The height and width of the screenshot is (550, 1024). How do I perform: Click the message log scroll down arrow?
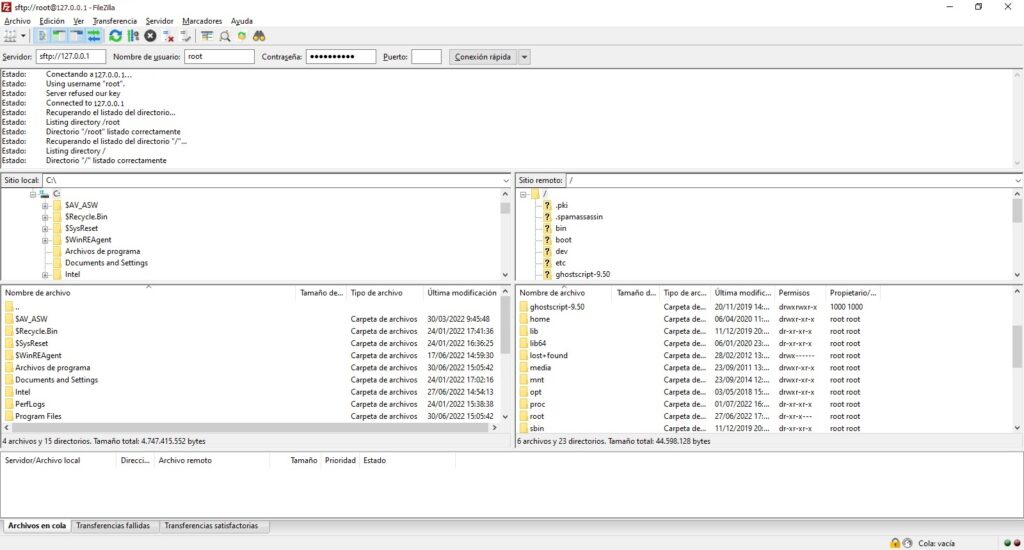tap(1017, 163)
